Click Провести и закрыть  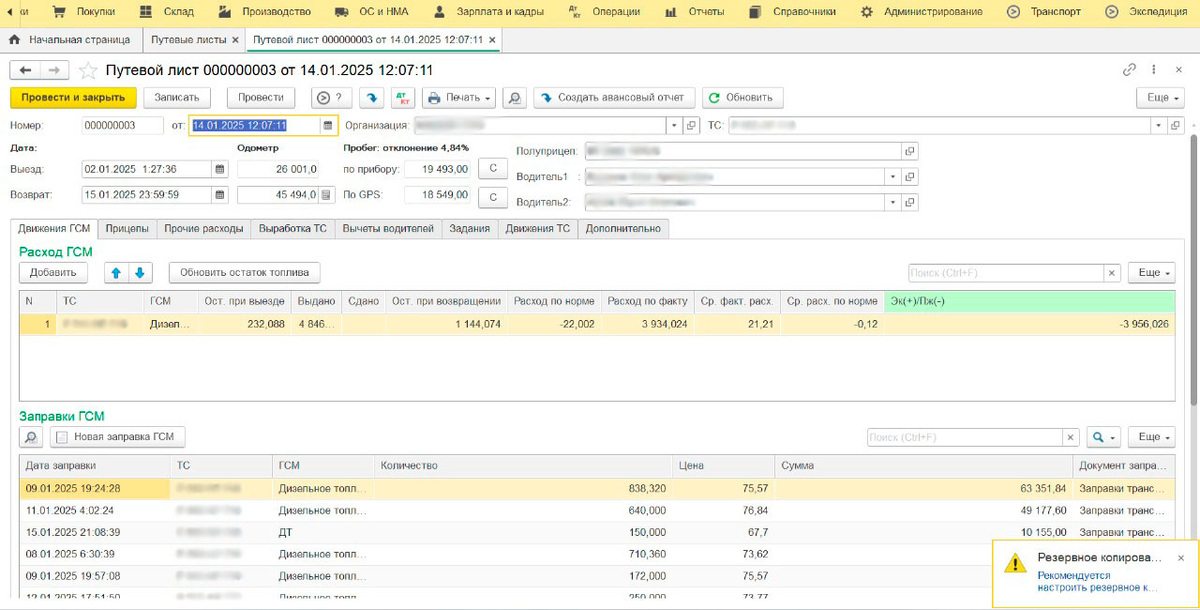tap(73, 97)
